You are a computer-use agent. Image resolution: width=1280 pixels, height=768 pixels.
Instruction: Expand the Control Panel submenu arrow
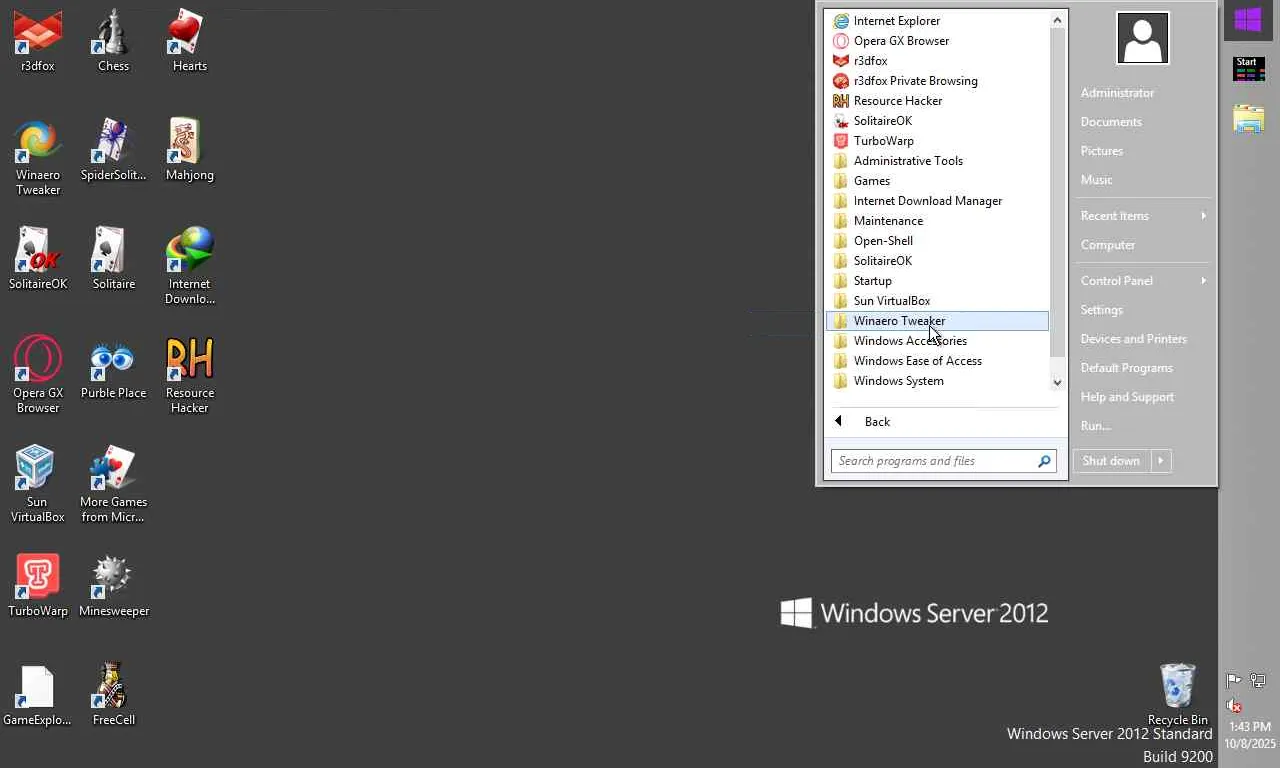click(1203, 281)
